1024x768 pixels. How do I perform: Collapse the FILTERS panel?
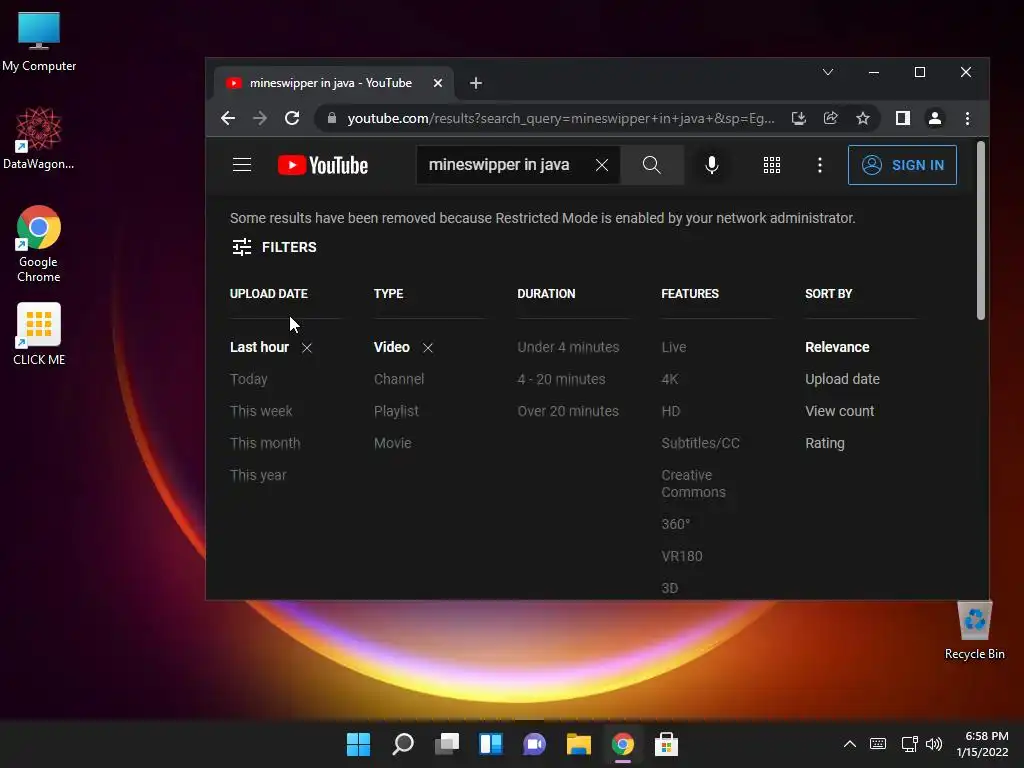(274, 247)
